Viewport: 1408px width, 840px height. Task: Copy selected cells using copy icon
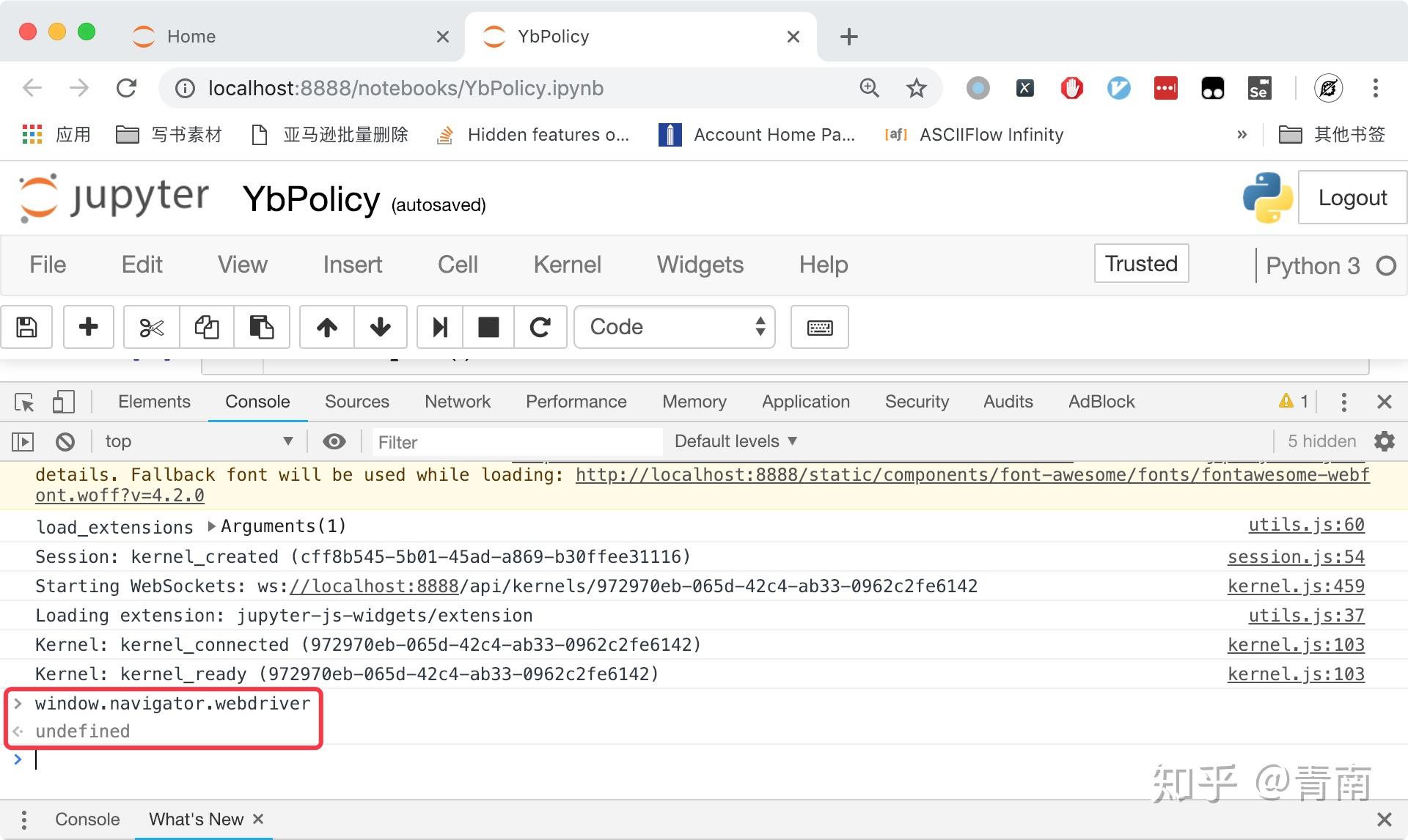[x=206, y=327]
